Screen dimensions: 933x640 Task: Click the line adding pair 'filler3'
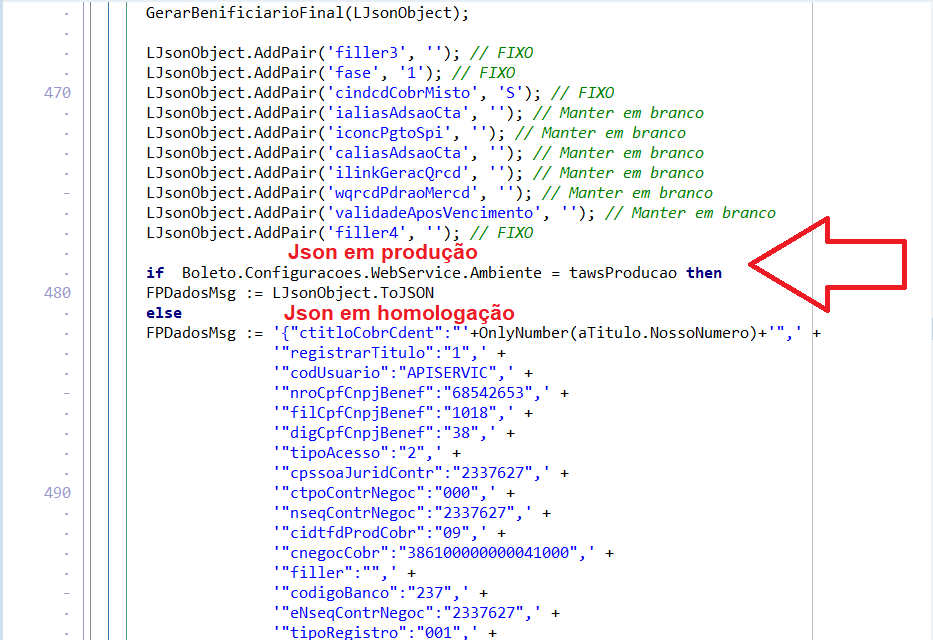tap(339, 53)
